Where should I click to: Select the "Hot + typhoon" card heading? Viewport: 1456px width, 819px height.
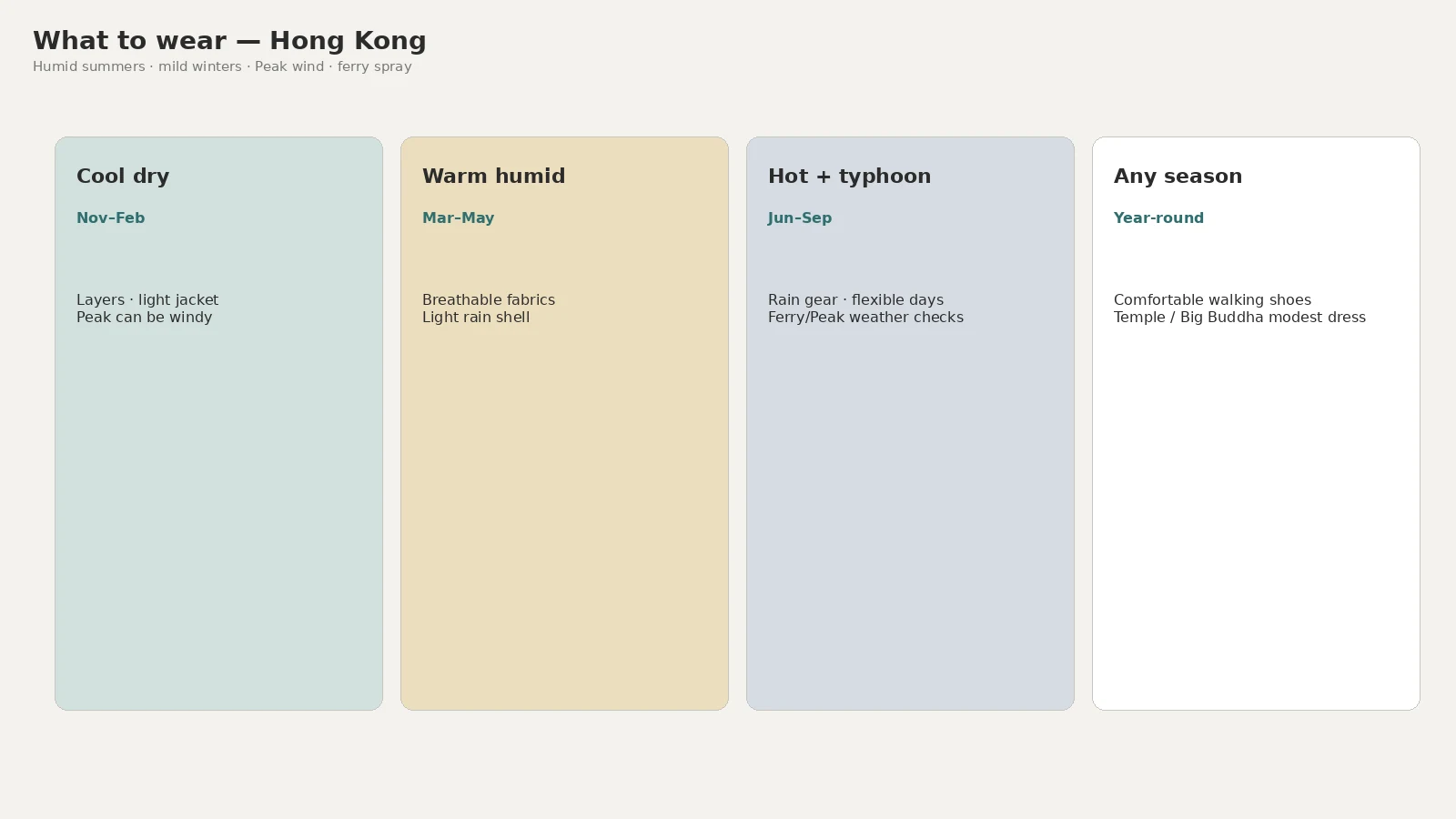point(849,176)
